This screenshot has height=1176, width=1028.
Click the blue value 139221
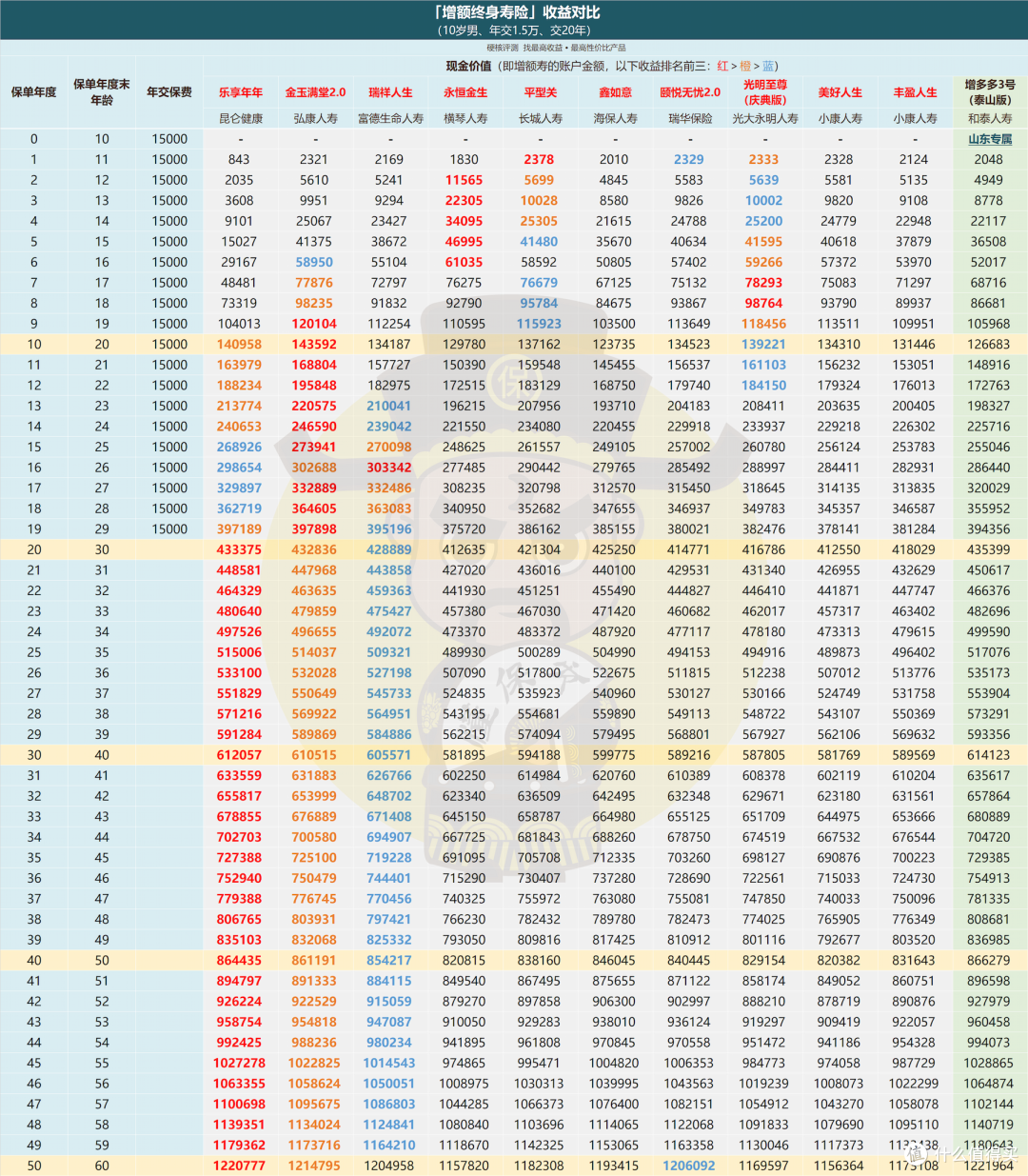[763, 345]
